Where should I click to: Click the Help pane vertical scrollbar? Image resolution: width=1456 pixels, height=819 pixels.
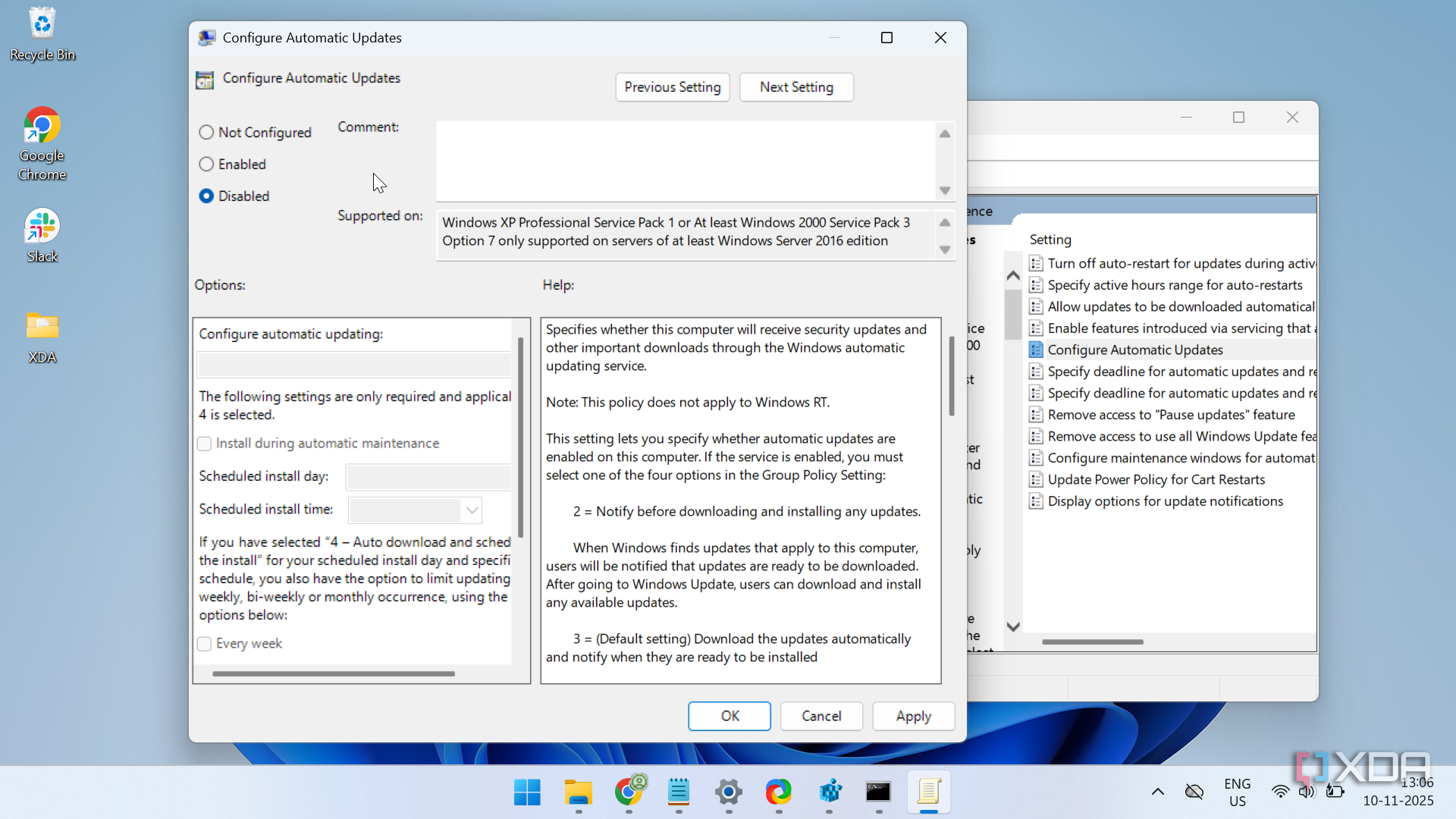951,376
